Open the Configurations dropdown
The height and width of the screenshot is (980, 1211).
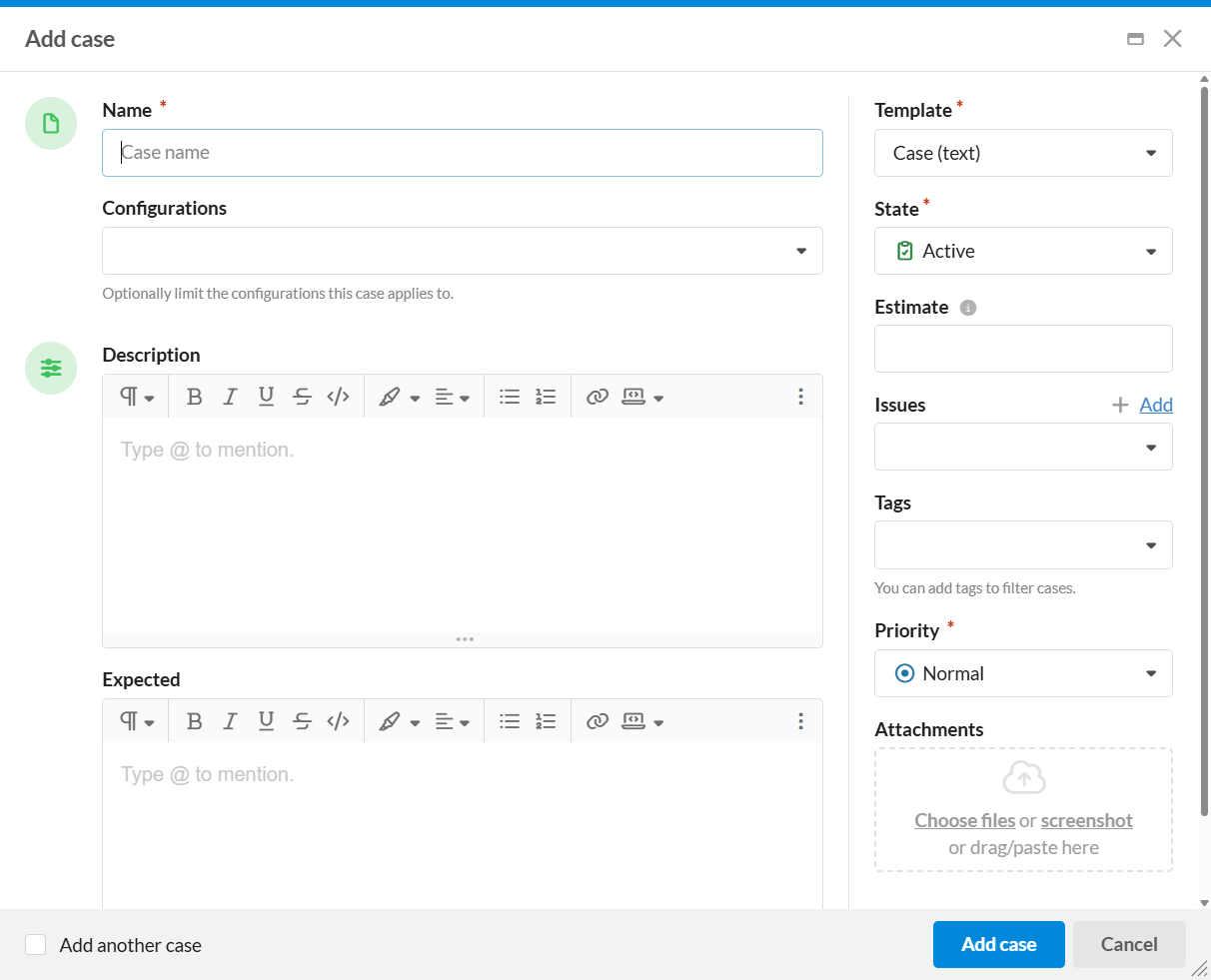463,251
